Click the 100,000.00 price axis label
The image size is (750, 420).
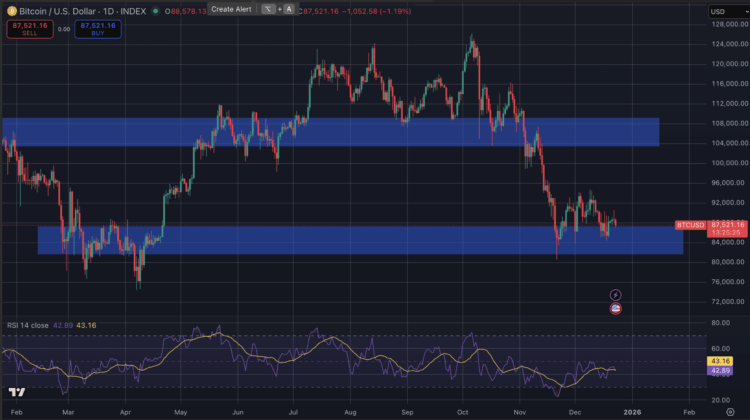point(730,163)
